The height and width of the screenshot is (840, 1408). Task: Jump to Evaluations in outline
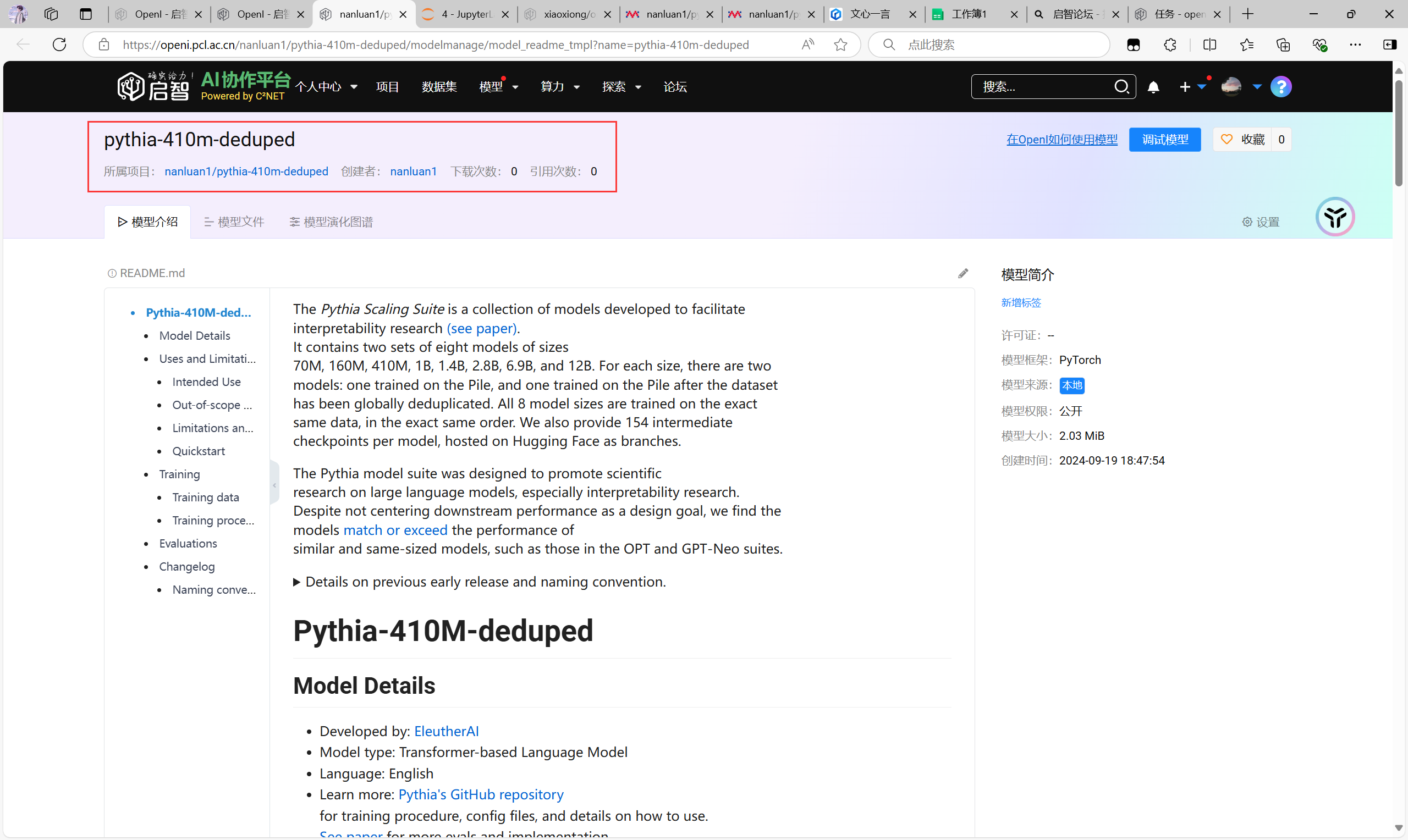click(x=188, y=543)
